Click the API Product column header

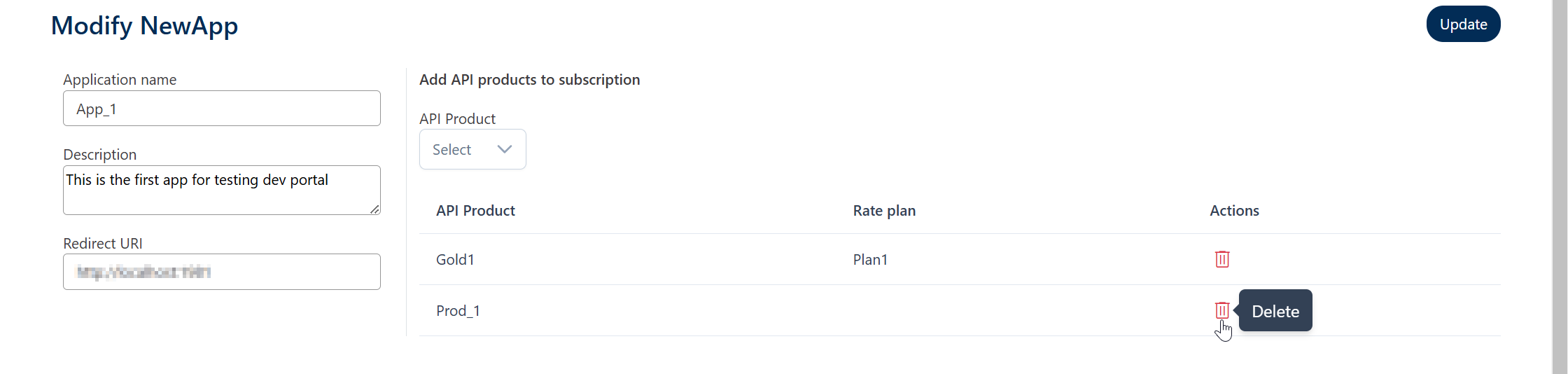475,211
